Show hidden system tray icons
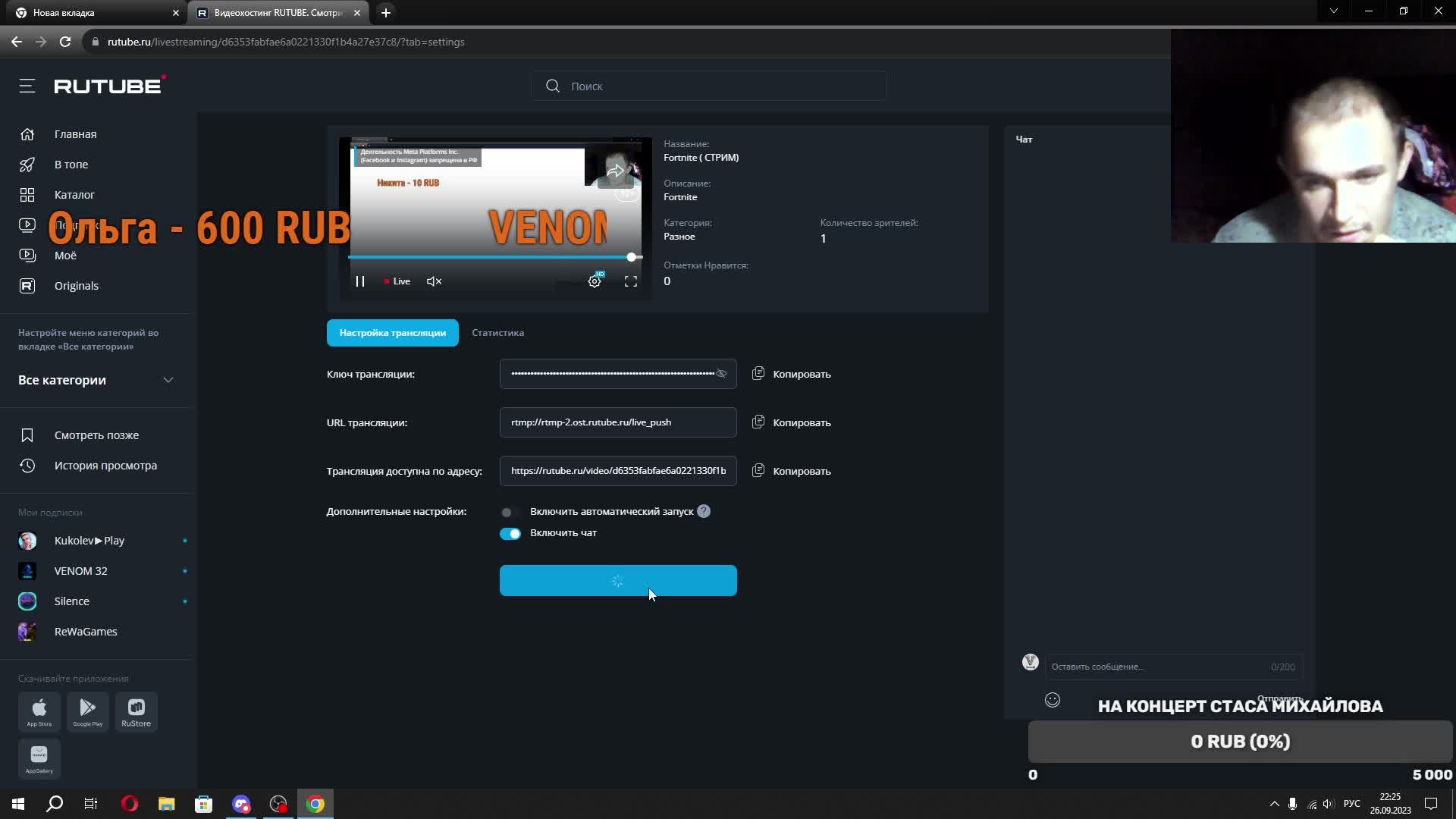This screenshot has height=819, width=1456. (1274, 804)
